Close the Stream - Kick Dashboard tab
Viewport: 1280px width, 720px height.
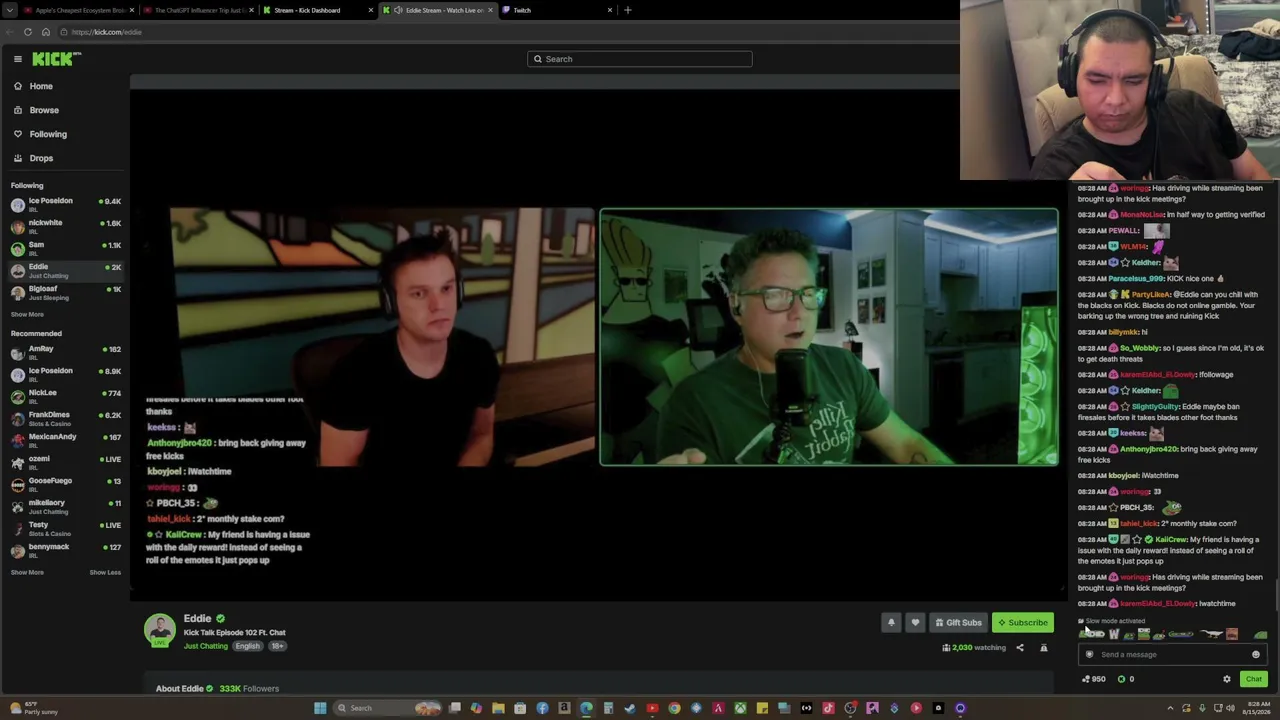[371, 10]
